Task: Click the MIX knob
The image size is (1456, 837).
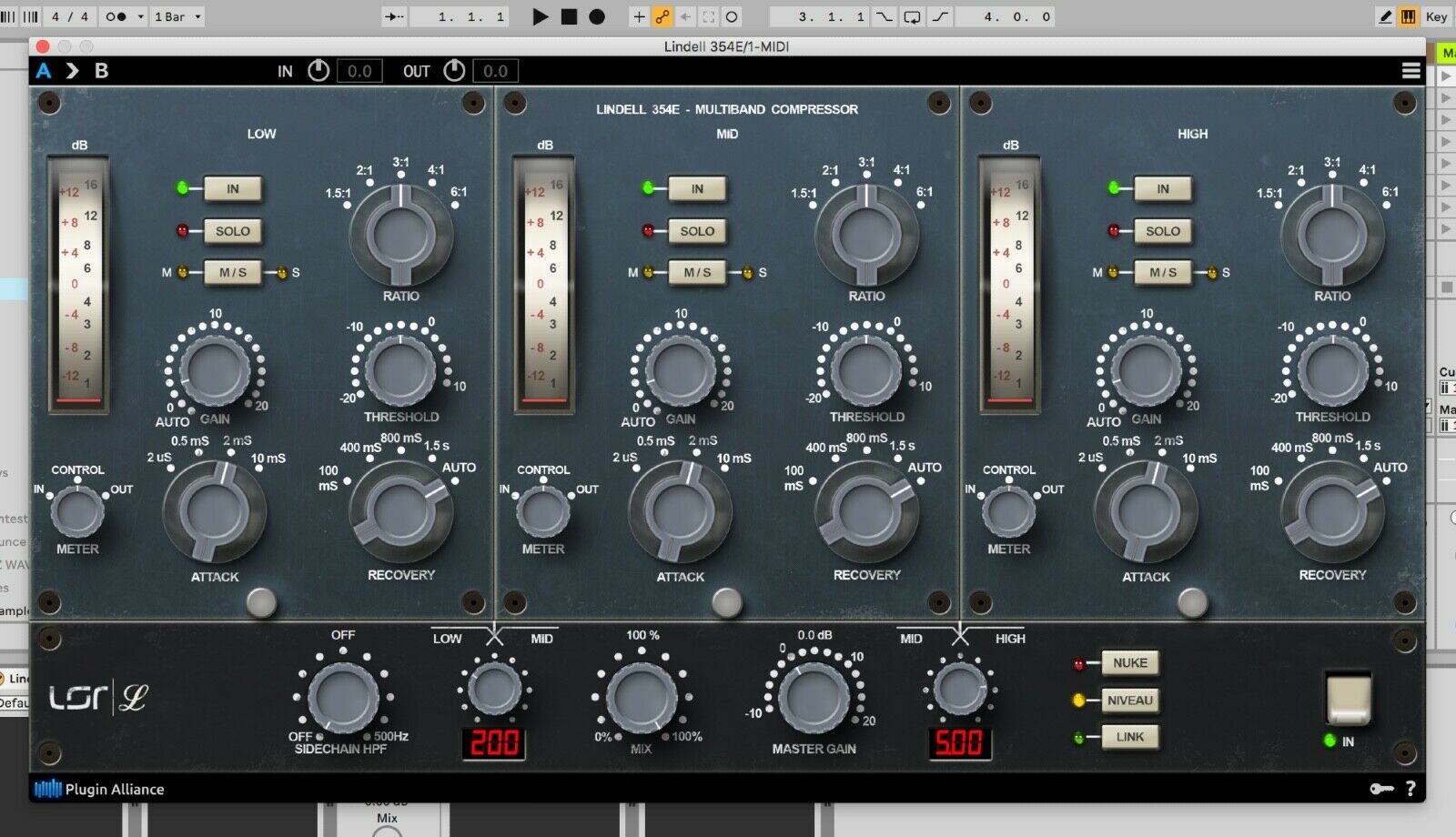Action: click(x=642, y=699)
